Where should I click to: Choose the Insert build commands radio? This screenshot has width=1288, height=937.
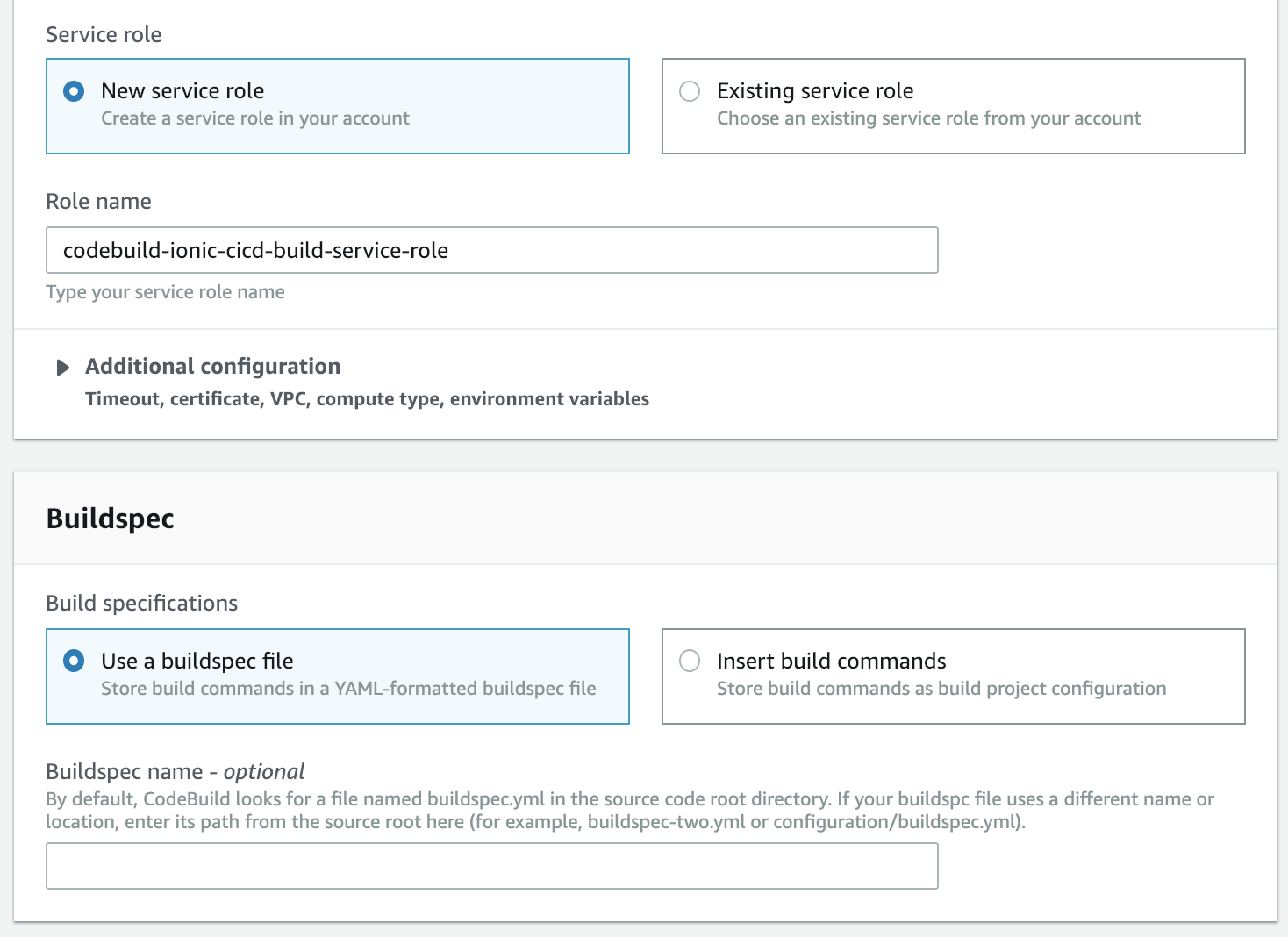tap(690, 662)
